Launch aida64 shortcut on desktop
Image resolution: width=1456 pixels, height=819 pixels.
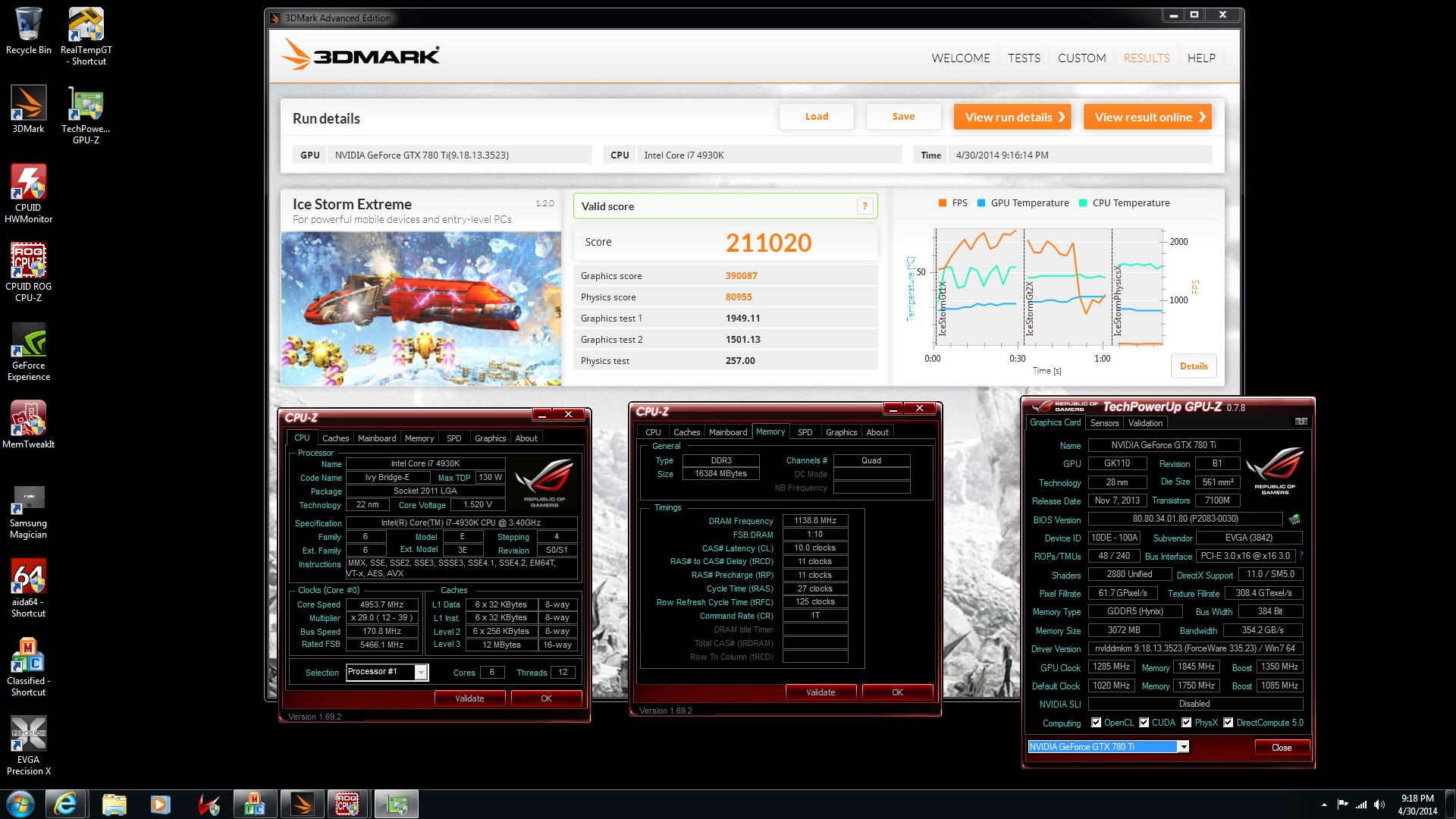coord(28,588)
